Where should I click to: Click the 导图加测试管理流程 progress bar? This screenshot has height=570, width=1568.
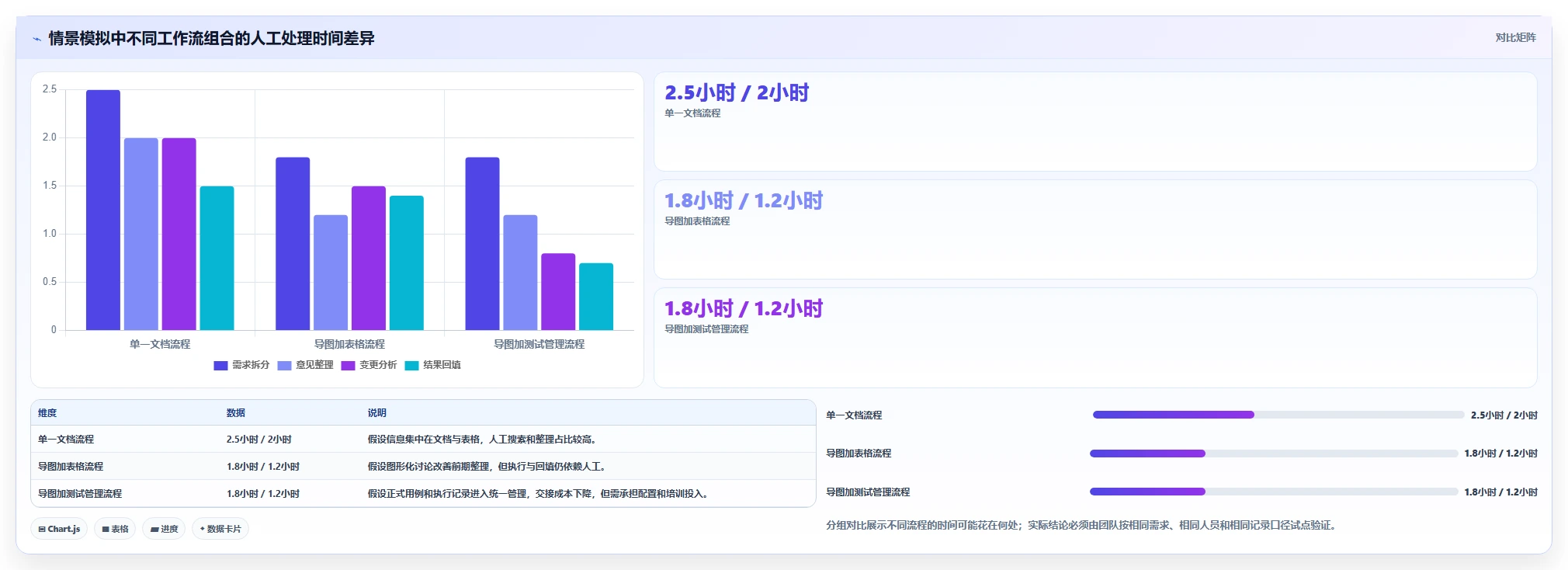[x=1273, y=492]
